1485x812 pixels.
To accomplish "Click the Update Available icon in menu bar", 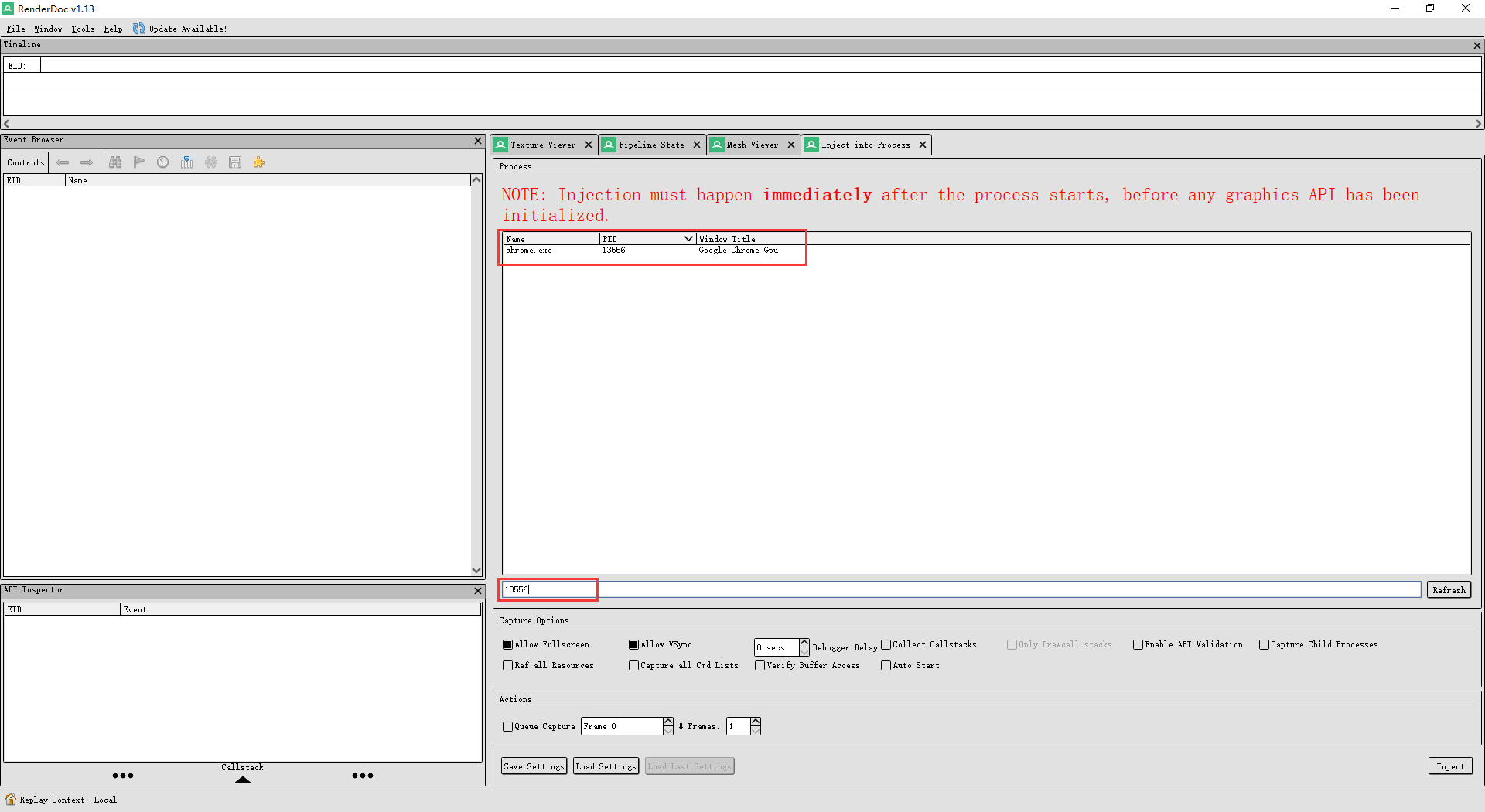I will coord(138,29).
